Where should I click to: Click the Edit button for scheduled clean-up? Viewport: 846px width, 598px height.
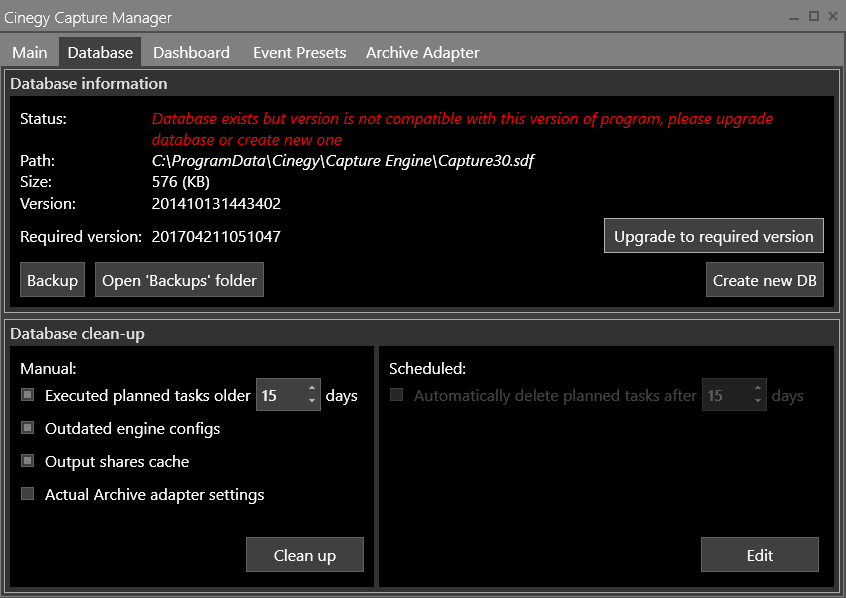(x=760, y=555)
